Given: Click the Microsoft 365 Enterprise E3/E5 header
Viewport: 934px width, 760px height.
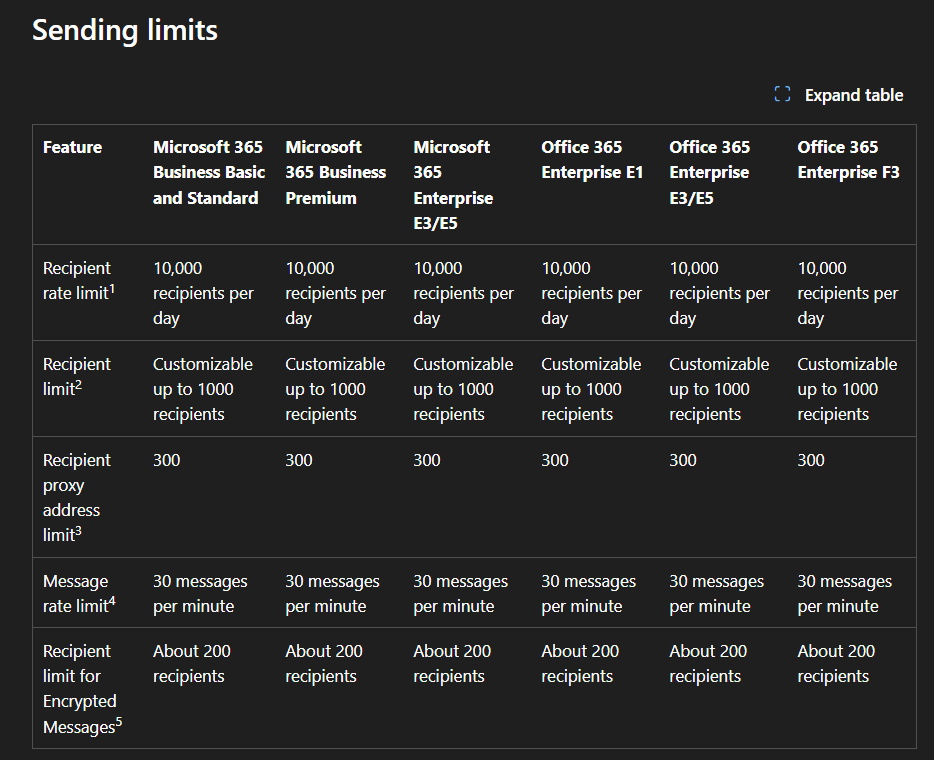Looking at the screenshot, I should click(x=453, y=185).
